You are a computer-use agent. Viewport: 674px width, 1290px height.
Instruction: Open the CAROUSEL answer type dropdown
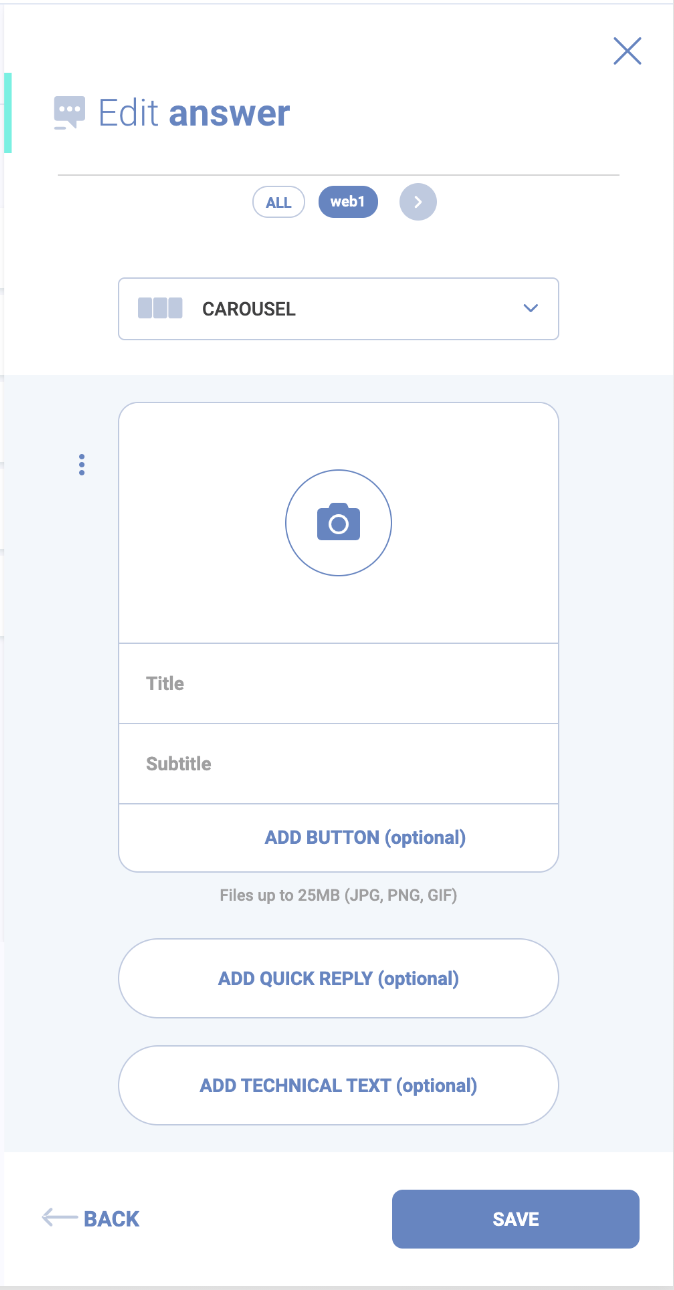point(338,309)
